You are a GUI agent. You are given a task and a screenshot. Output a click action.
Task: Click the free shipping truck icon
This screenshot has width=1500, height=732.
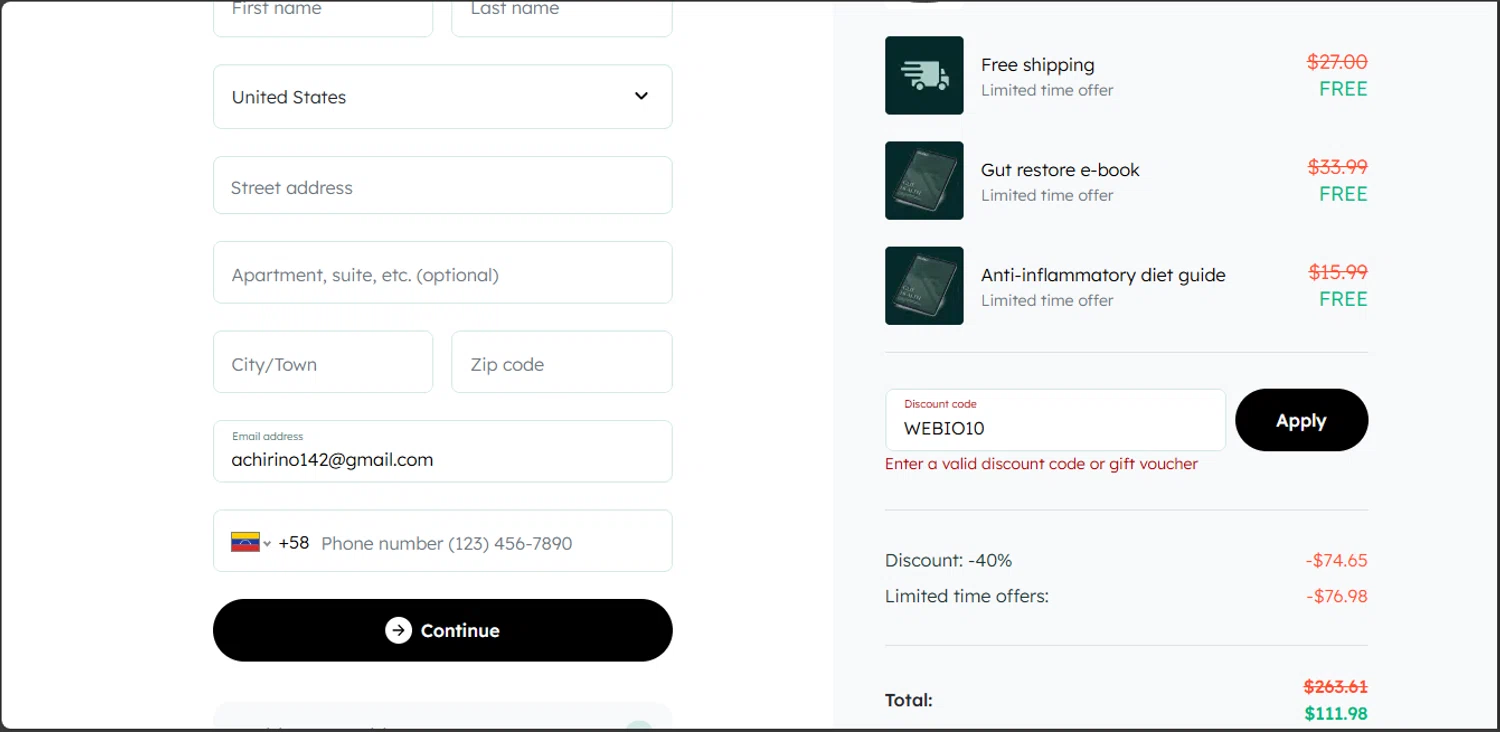pos(924,75)
